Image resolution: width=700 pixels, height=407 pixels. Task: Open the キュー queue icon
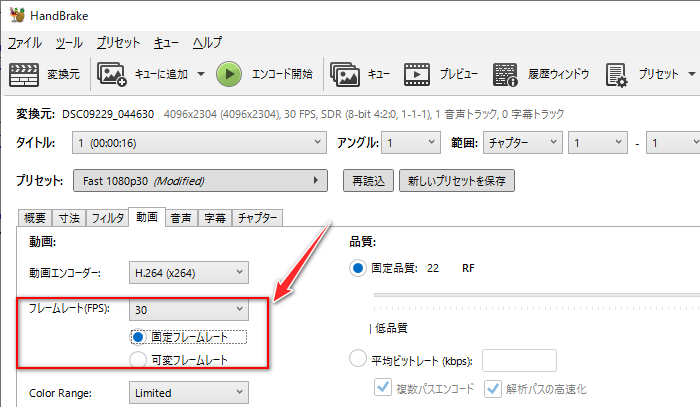point(345,74)
